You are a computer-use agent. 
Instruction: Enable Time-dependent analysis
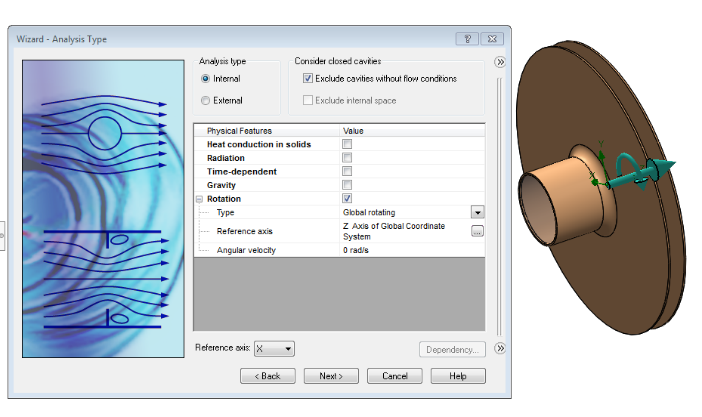point(347,171)
